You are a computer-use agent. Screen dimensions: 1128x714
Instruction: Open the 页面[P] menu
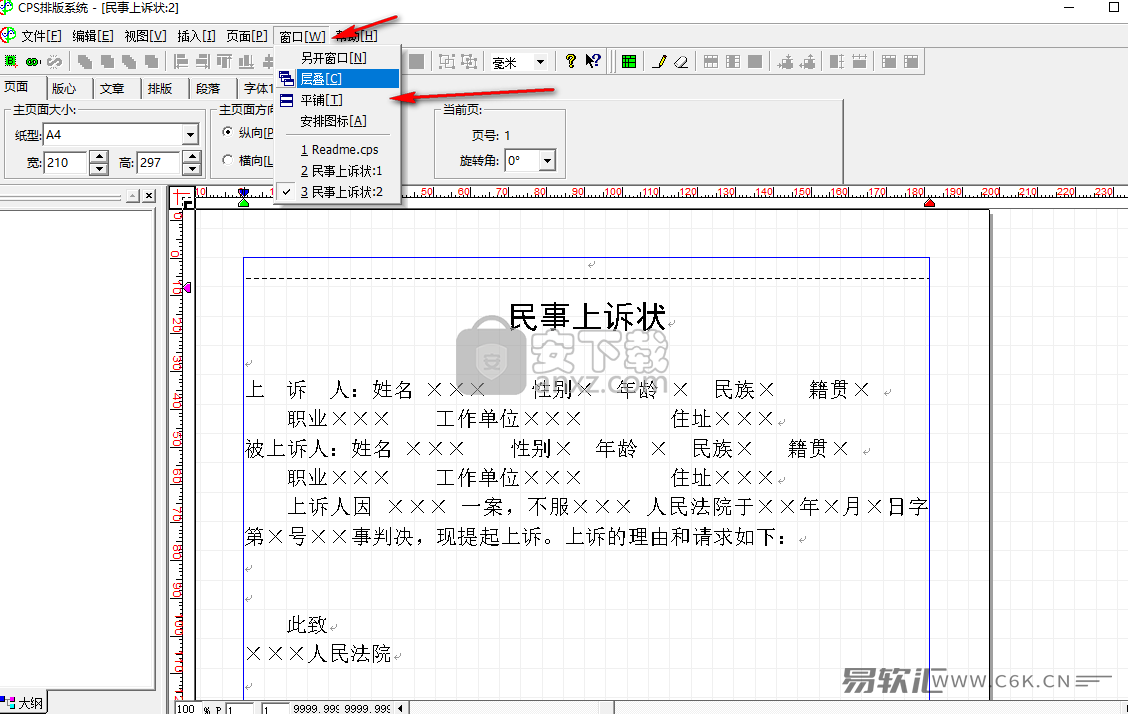coord(247,36)
